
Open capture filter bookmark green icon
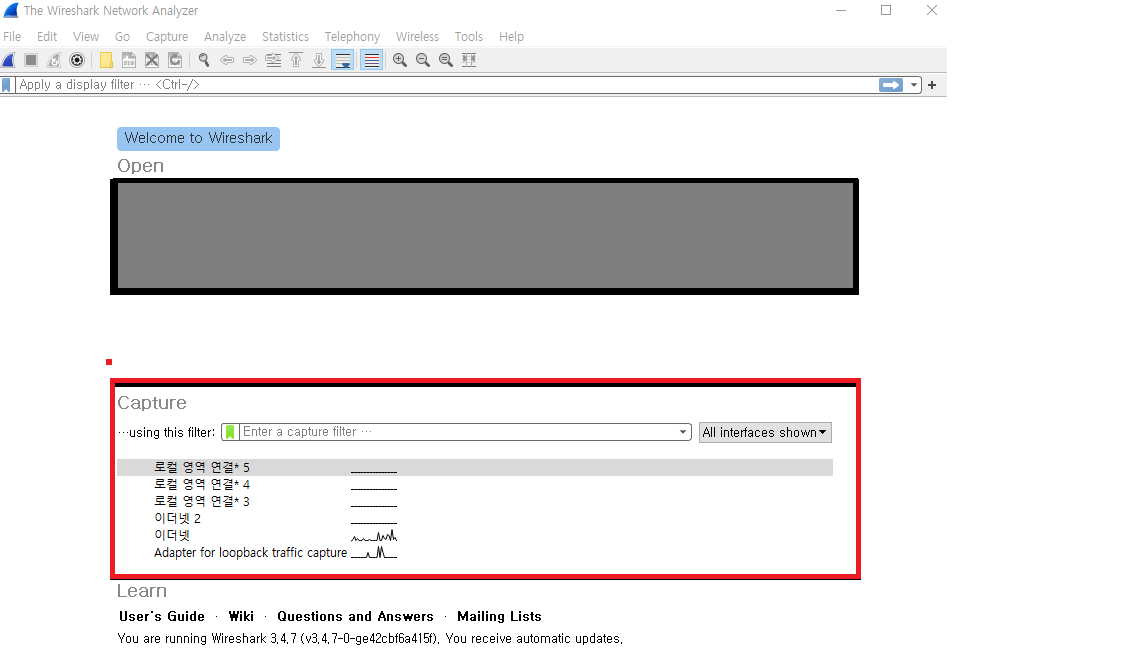pyautogui.click(x=230, y=432)
